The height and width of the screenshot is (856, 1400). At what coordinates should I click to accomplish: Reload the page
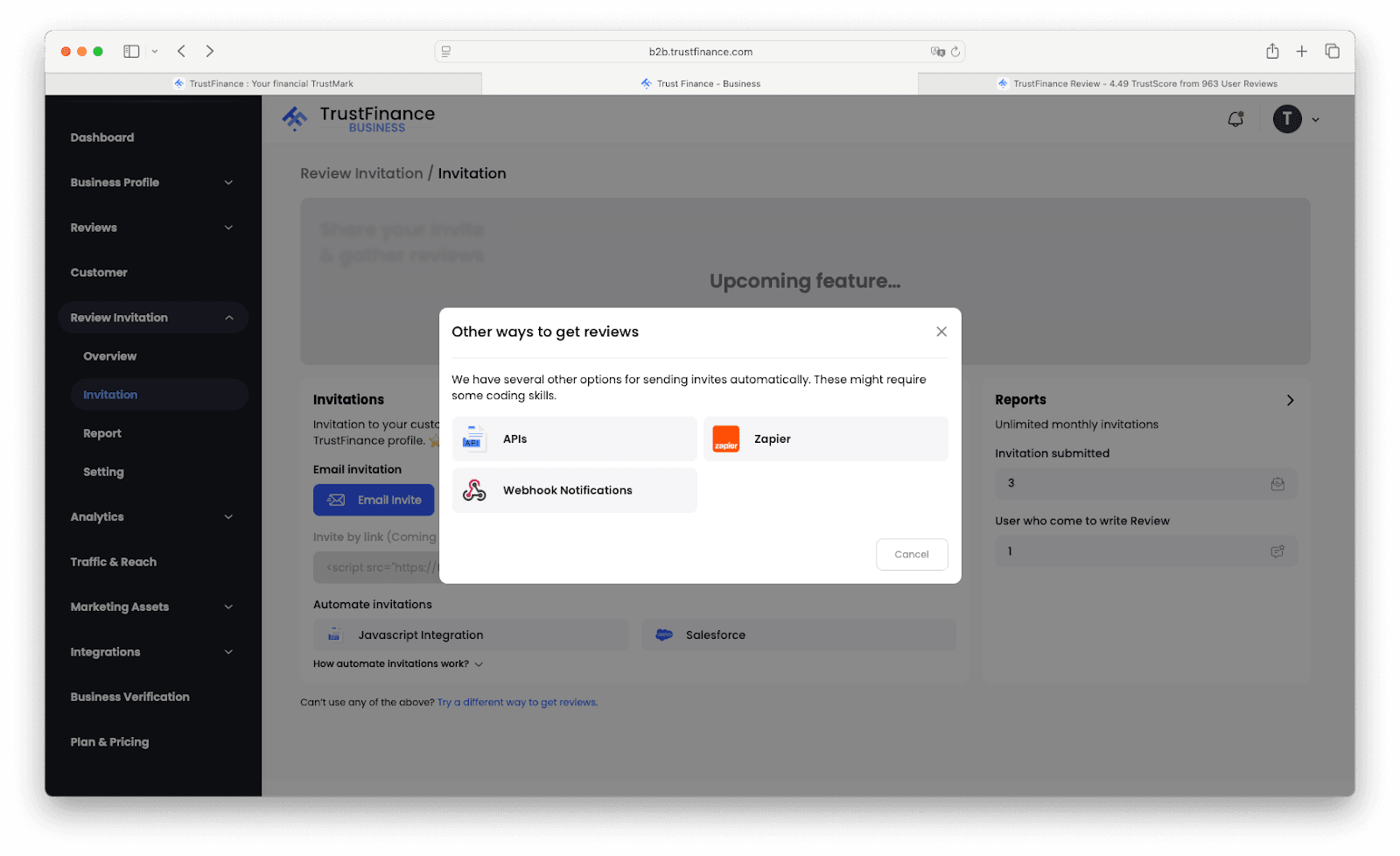tap(955, 52)
